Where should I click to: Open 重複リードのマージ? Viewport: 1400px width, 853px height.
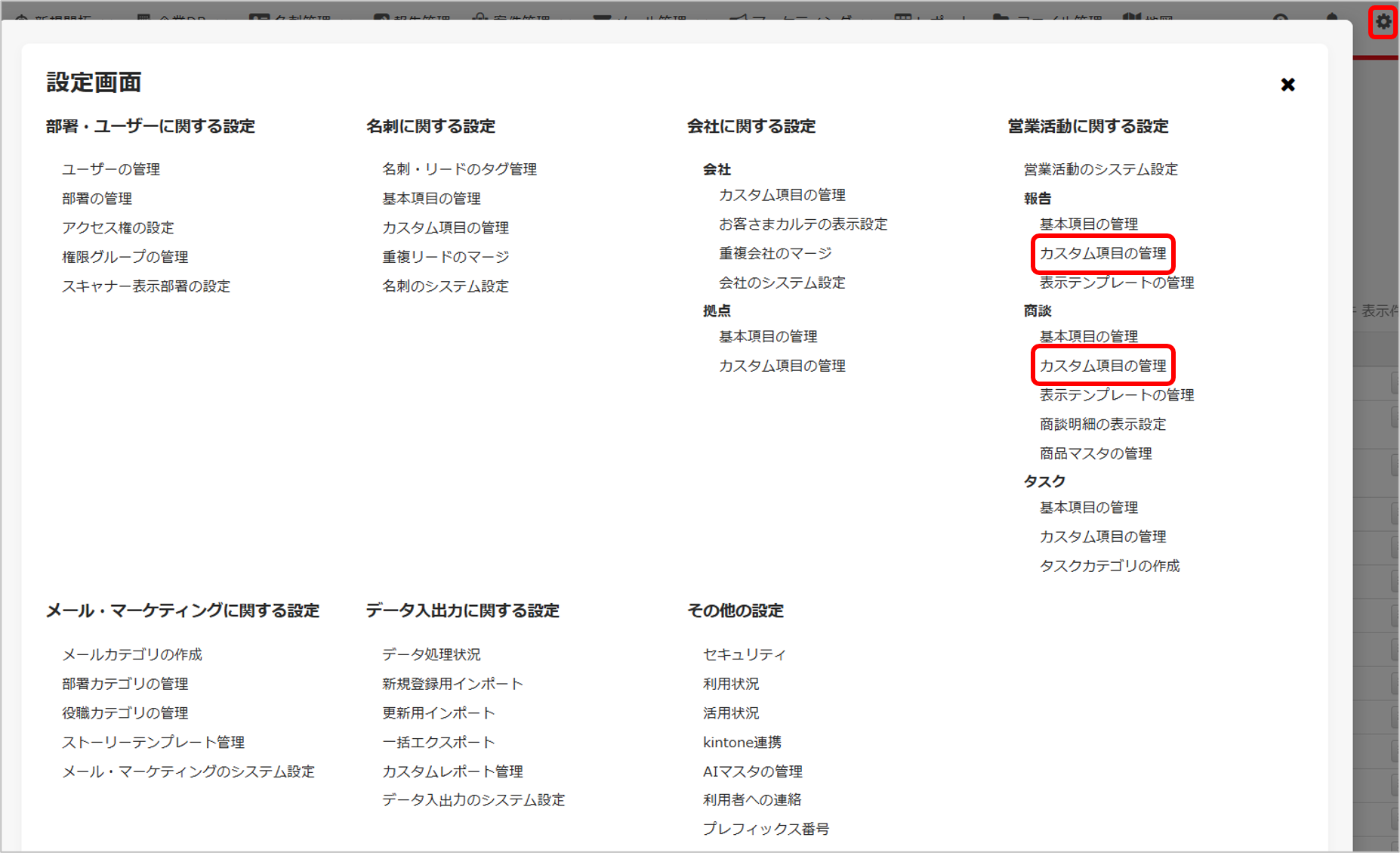[x=446, y=257]
